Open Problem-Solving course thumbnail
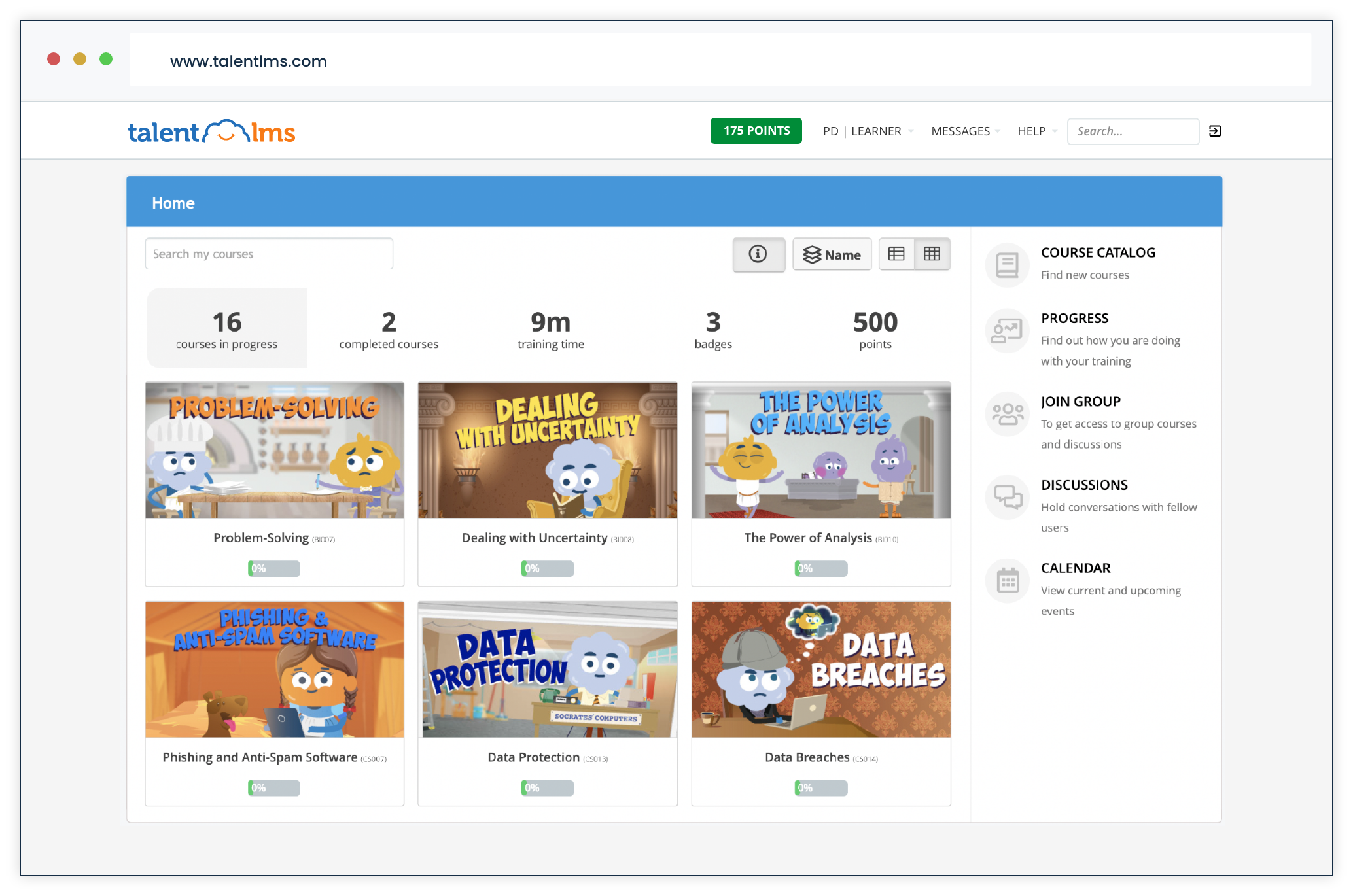This screenshot has width=1353, height=896. click(275, 451)
